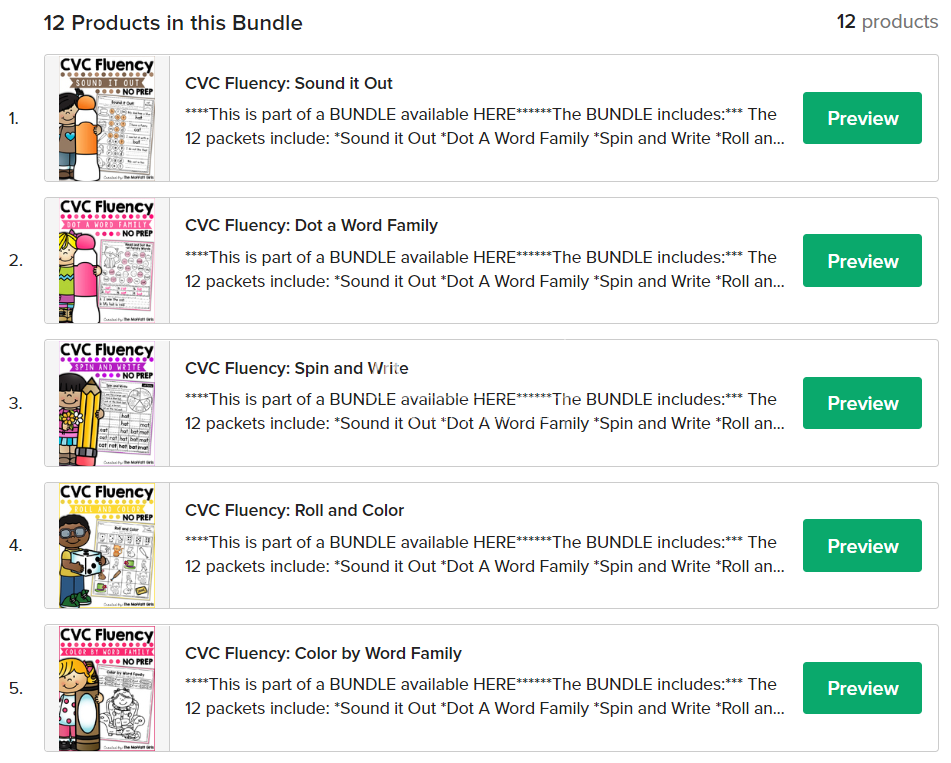The height and width of the screenshot is (763, 951).
Task: Open the CVC Fluency: Sound it Out title
Action: point(289,83)
